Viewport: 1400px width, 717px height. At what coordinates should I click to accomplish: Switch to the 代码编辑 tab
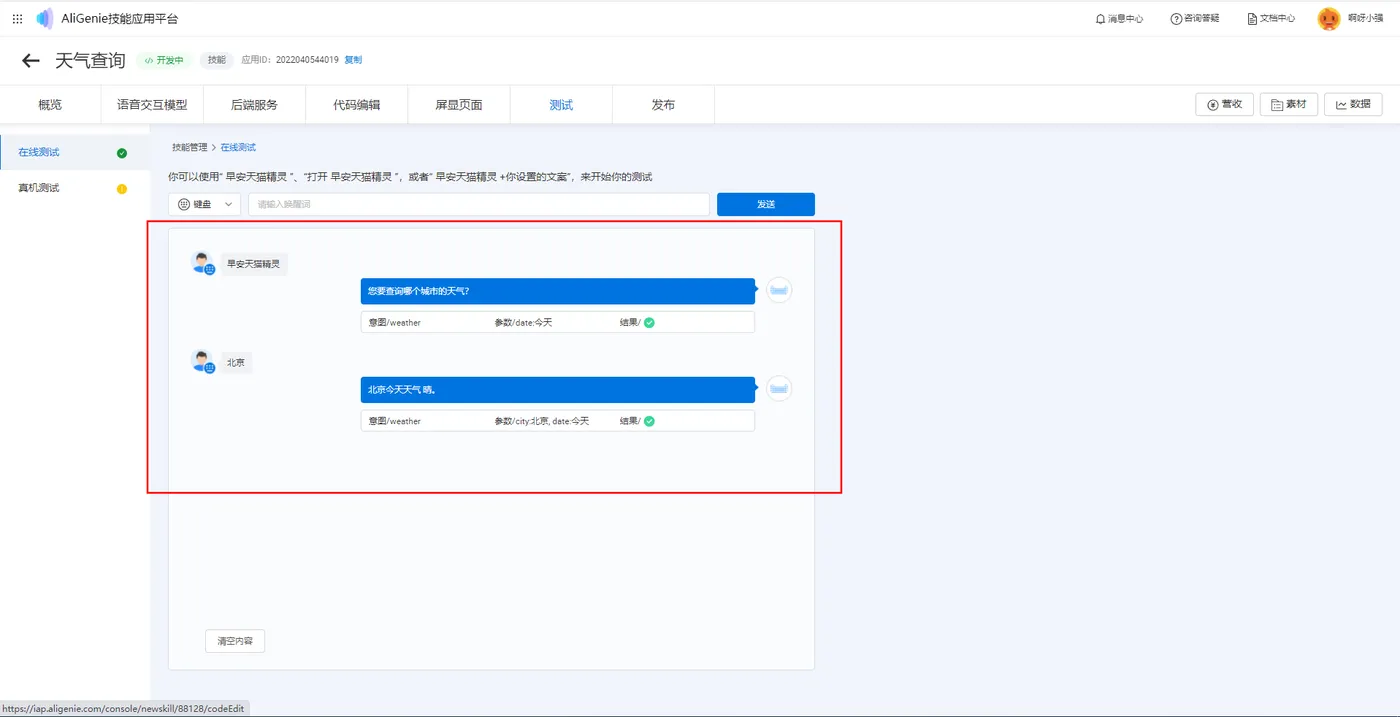pos(357,105)
